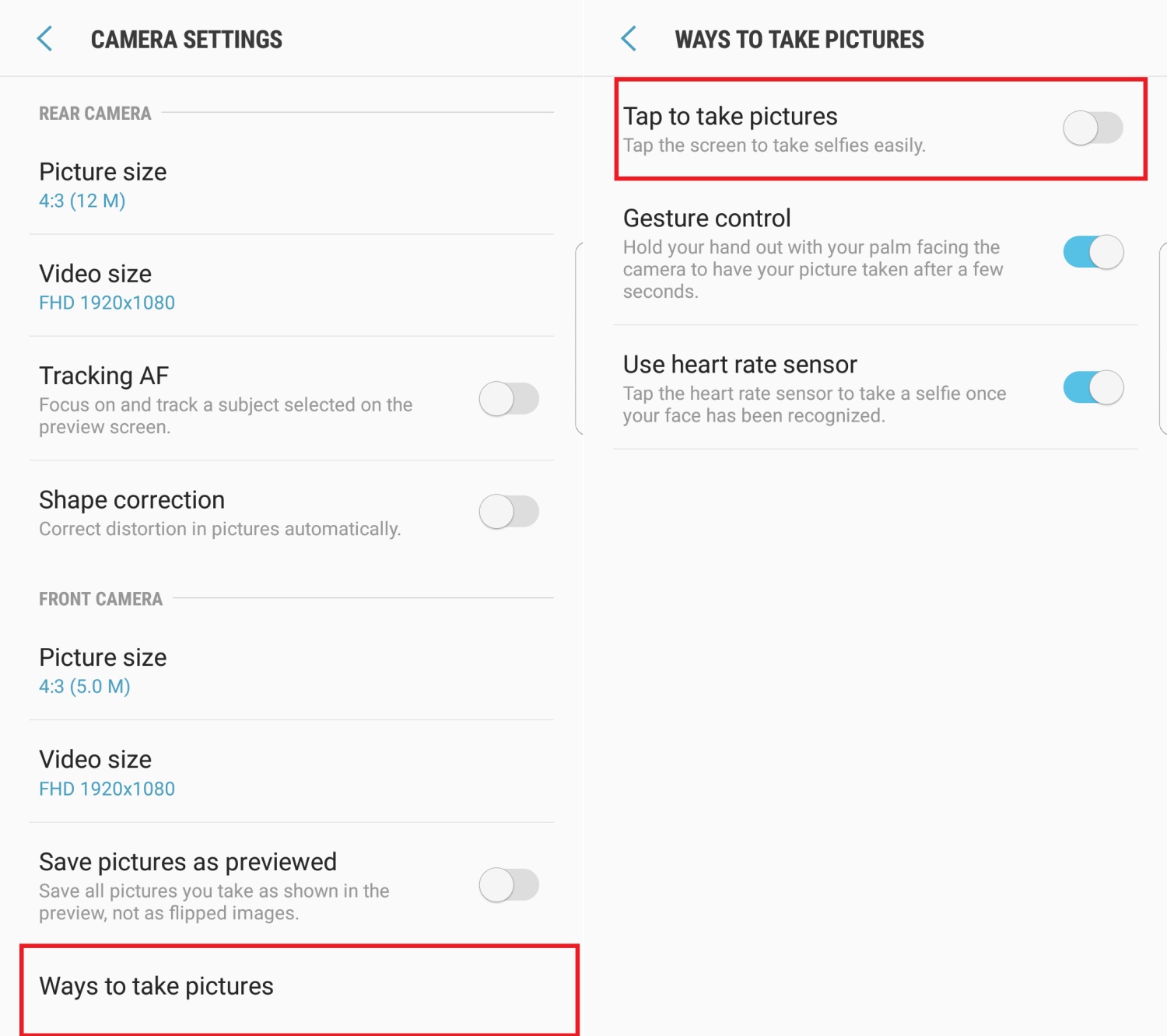Tap the Gesture control description text

(x=812, y=269)
